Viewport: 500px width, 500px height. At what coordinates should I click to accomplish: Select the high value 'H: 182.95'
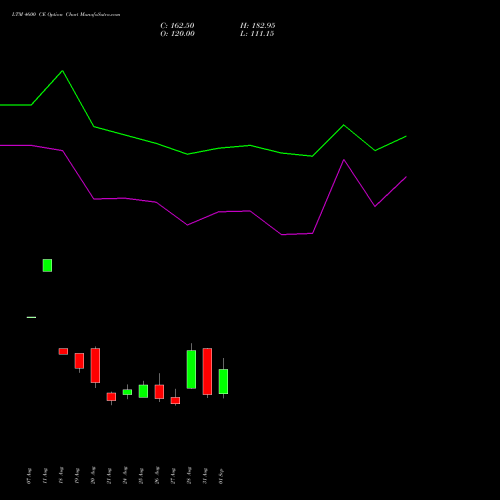(x=258, y=26)
